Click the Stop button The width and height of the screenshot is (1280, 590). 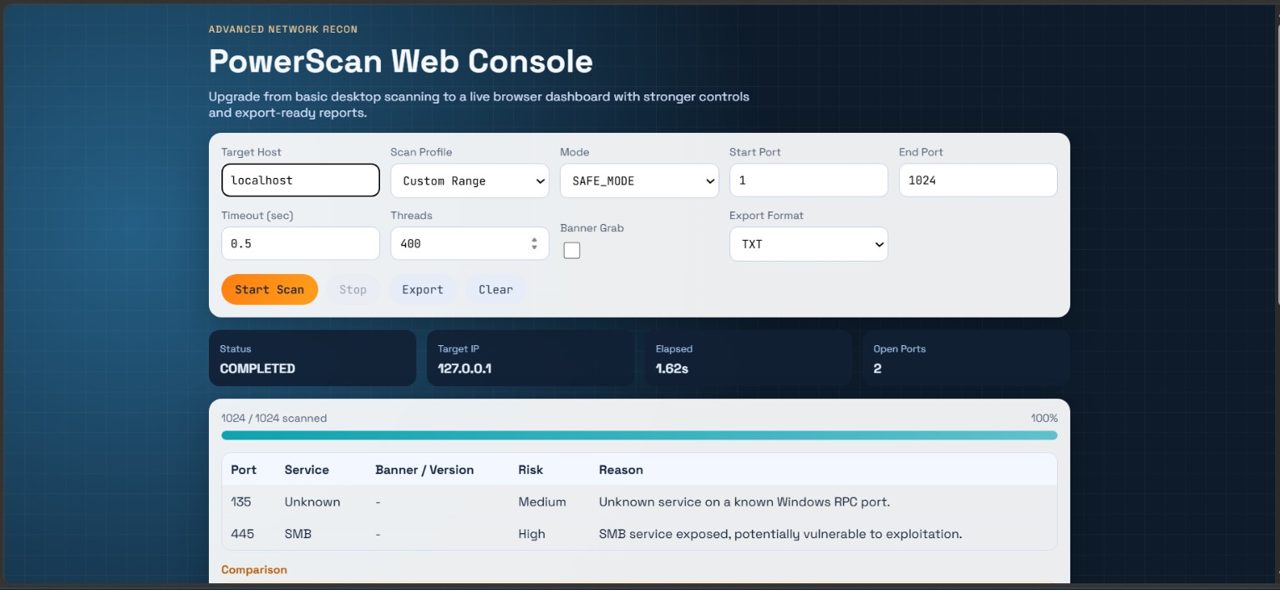[353, 289]
